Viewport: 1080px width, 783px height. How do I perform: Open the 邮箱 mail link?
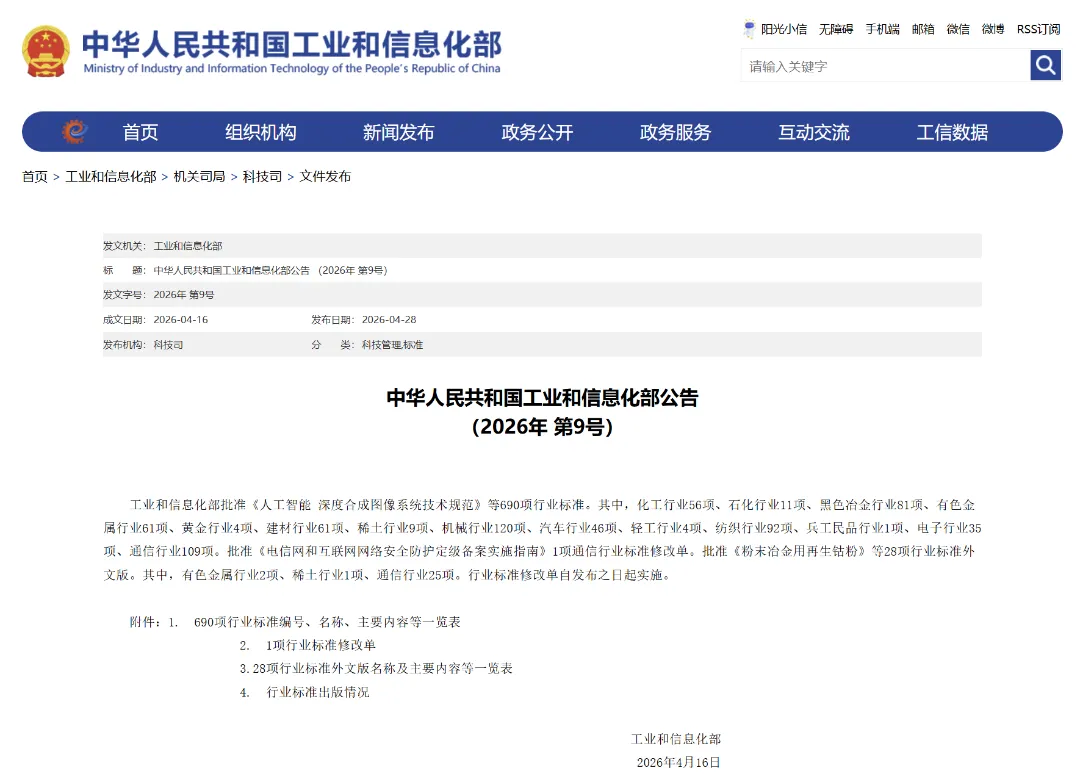coord(923,29)
